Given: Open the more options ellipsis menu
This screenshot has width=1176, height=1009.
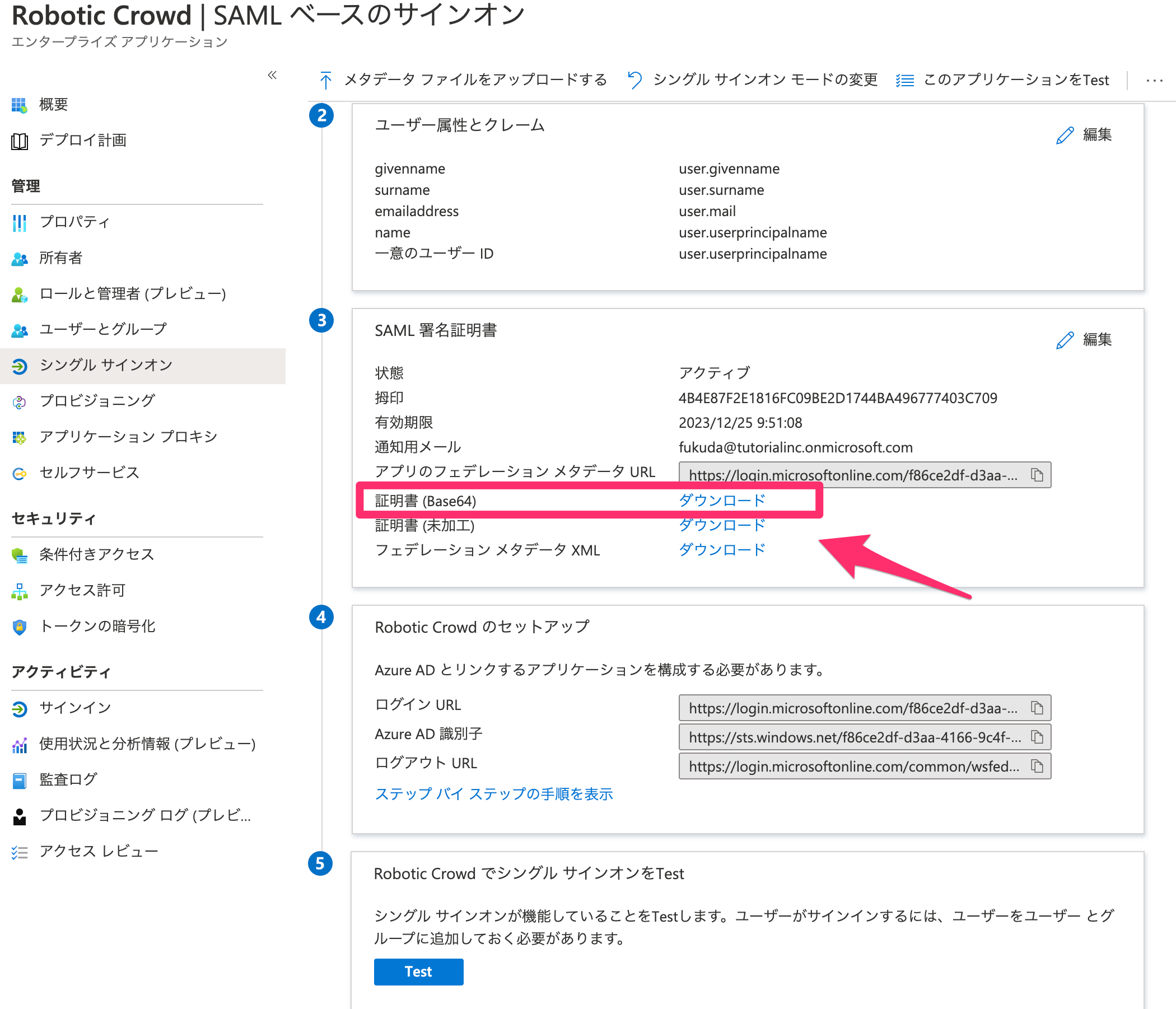Looking at the screenshot, I should (x=1154, y=81).
